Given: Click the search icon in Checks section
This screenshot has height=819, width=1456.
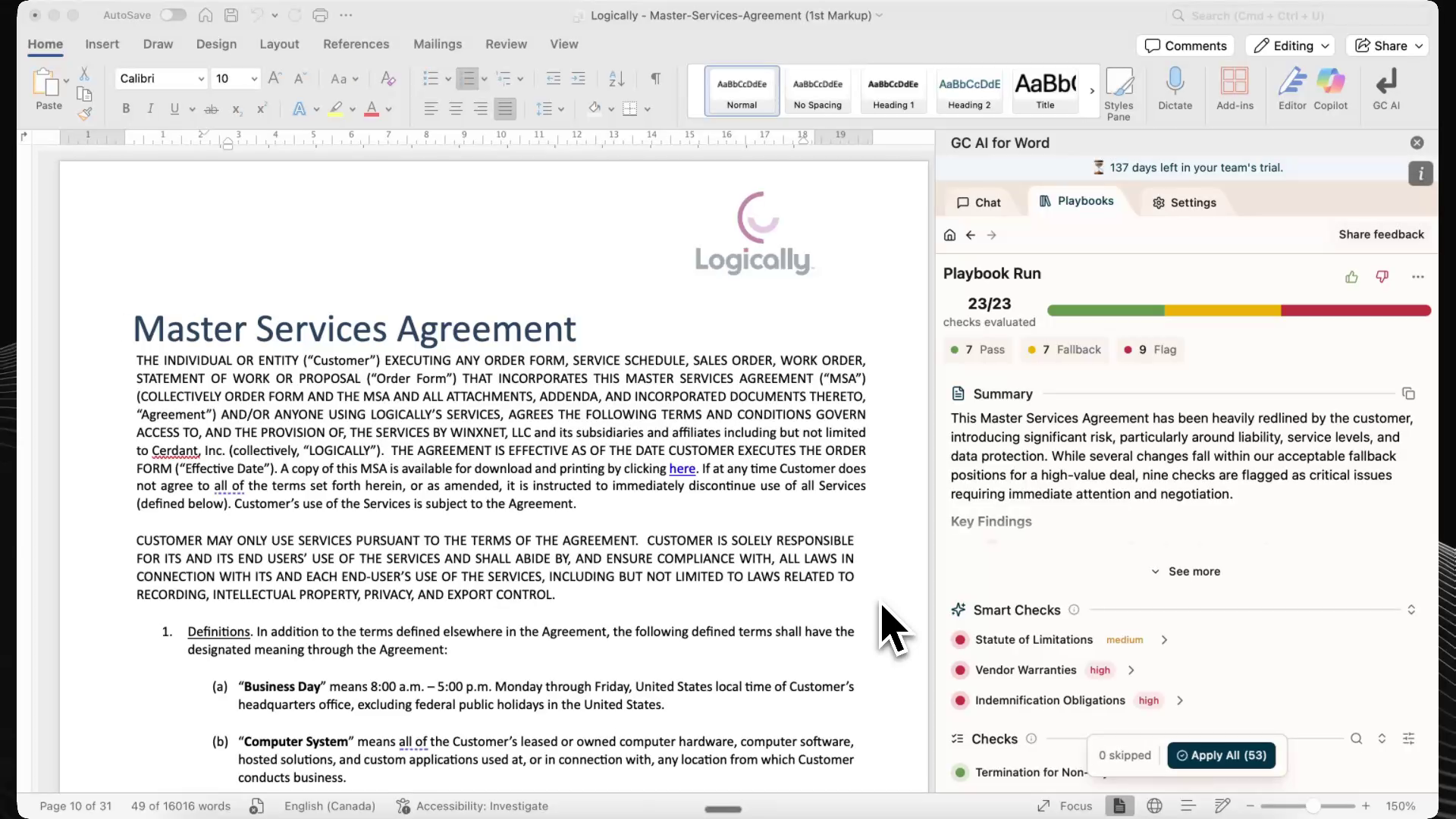Looking at the screenshot, I should tap(1356, 739).
